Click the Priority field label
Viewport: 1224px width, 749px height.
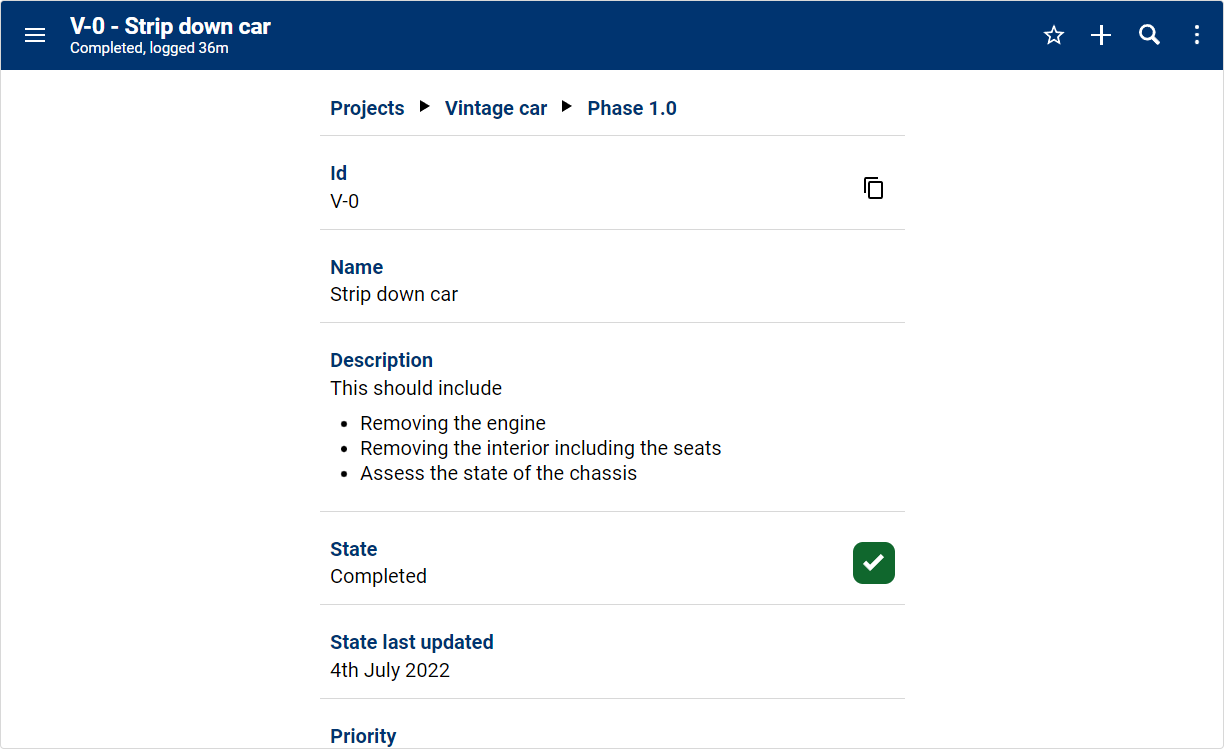tap(363, 736)
